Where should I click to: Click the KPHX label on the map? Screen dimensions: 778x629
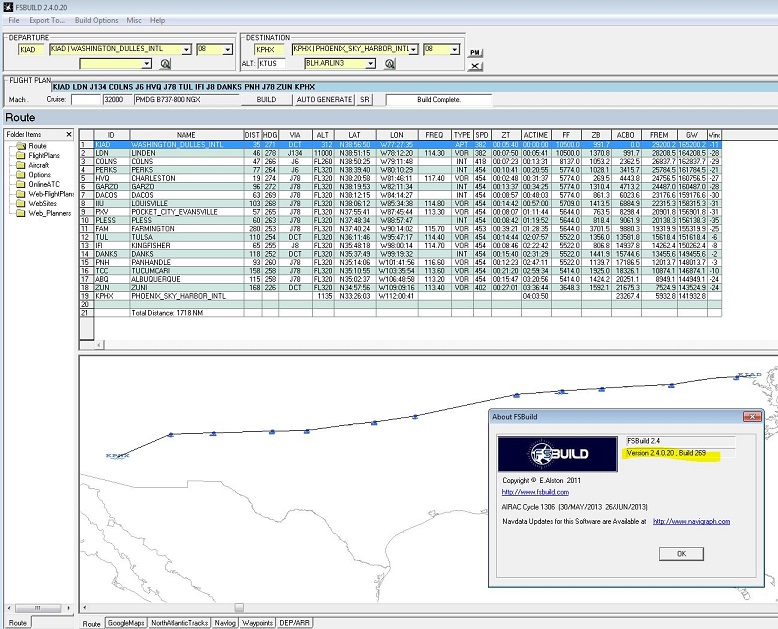(x=117, y=455)
